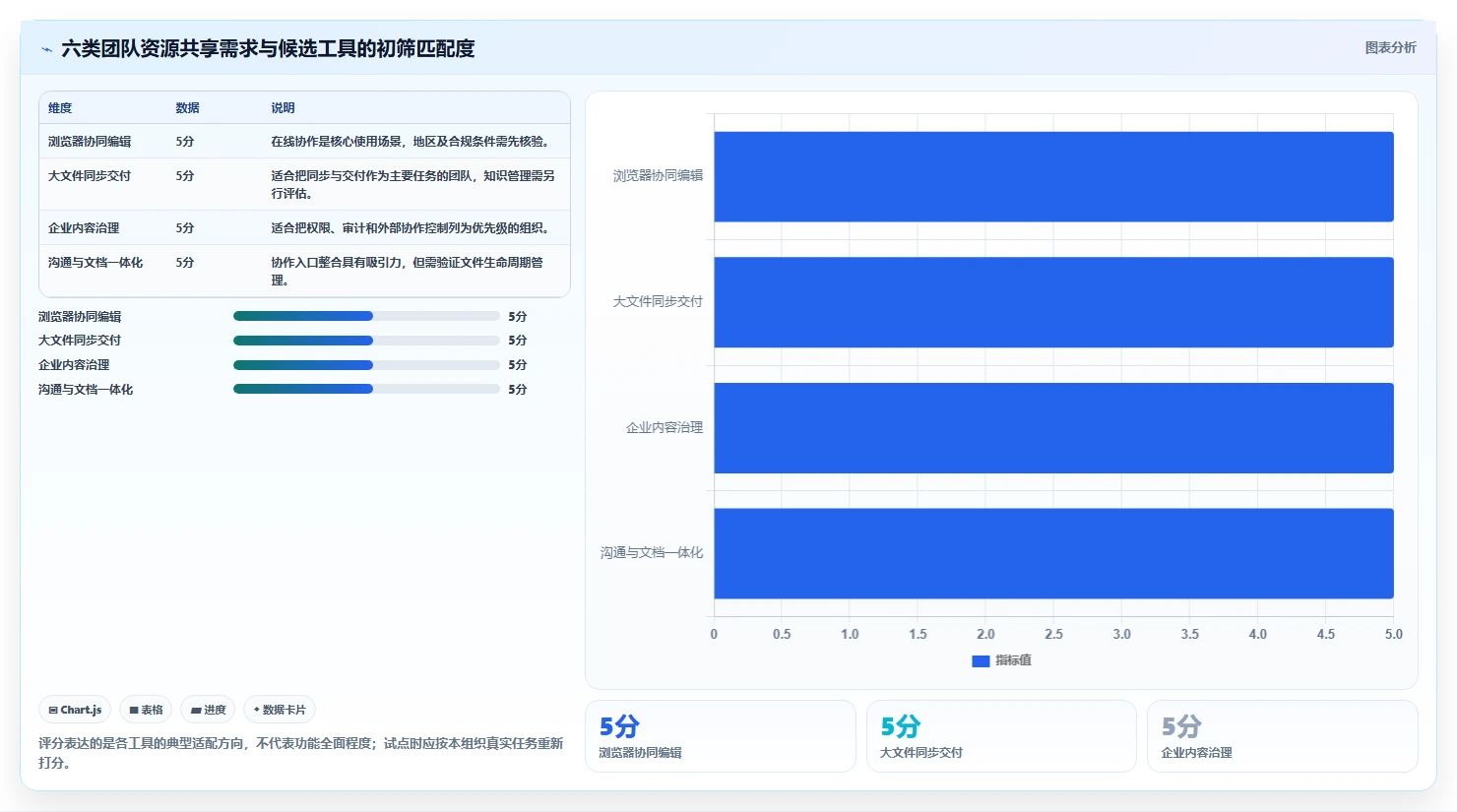Toggle the 指标值 legend entry
1457x812 pixels.
point(1001,660)
